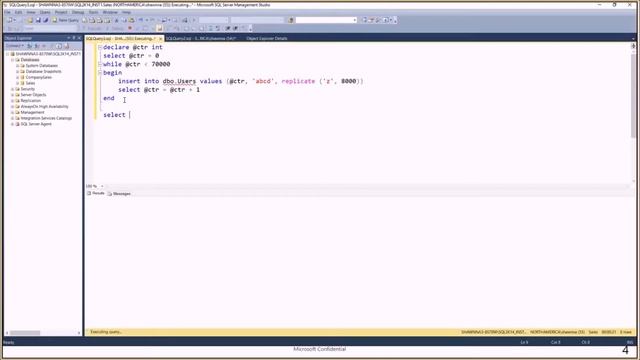Viewport: 640px width, 360px height.
Task: Open the Connect dropdown in Object Explorer
Action: click(x=15, y=46)
